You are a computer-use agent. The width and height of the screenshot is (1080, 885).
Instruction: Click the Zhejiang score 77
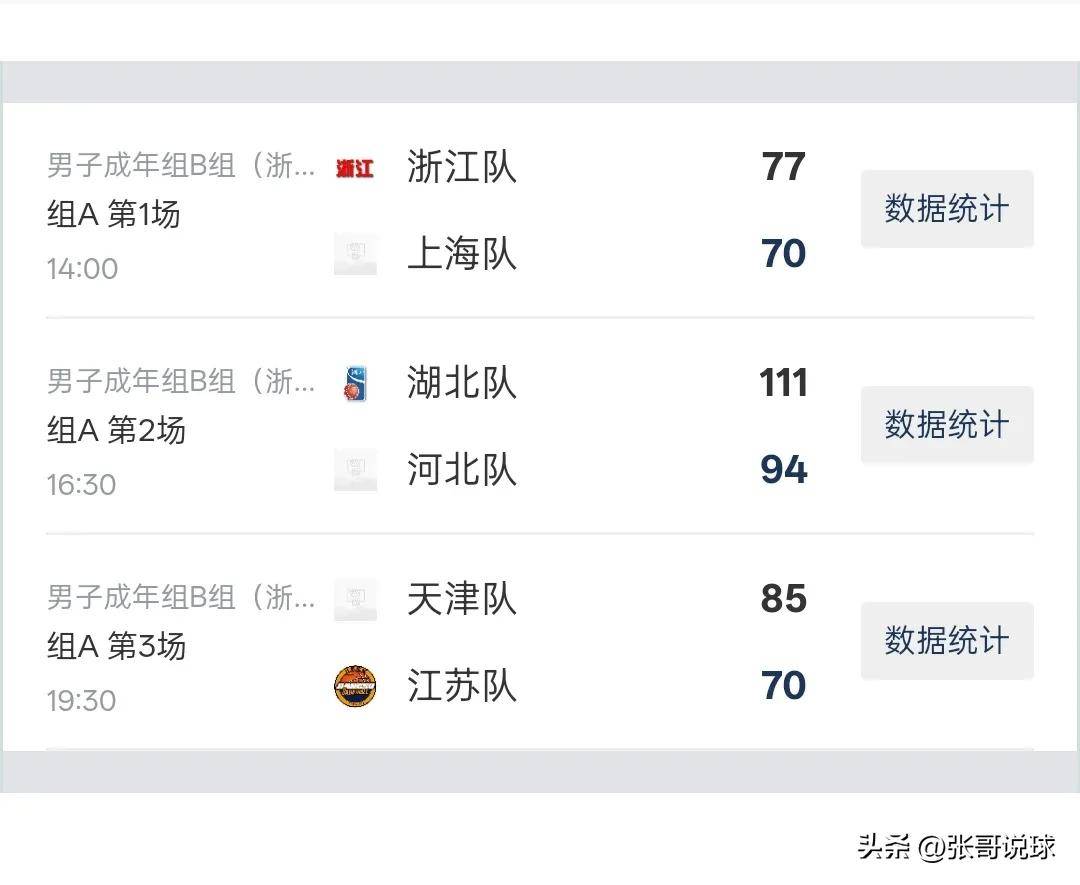coord(783,167)
